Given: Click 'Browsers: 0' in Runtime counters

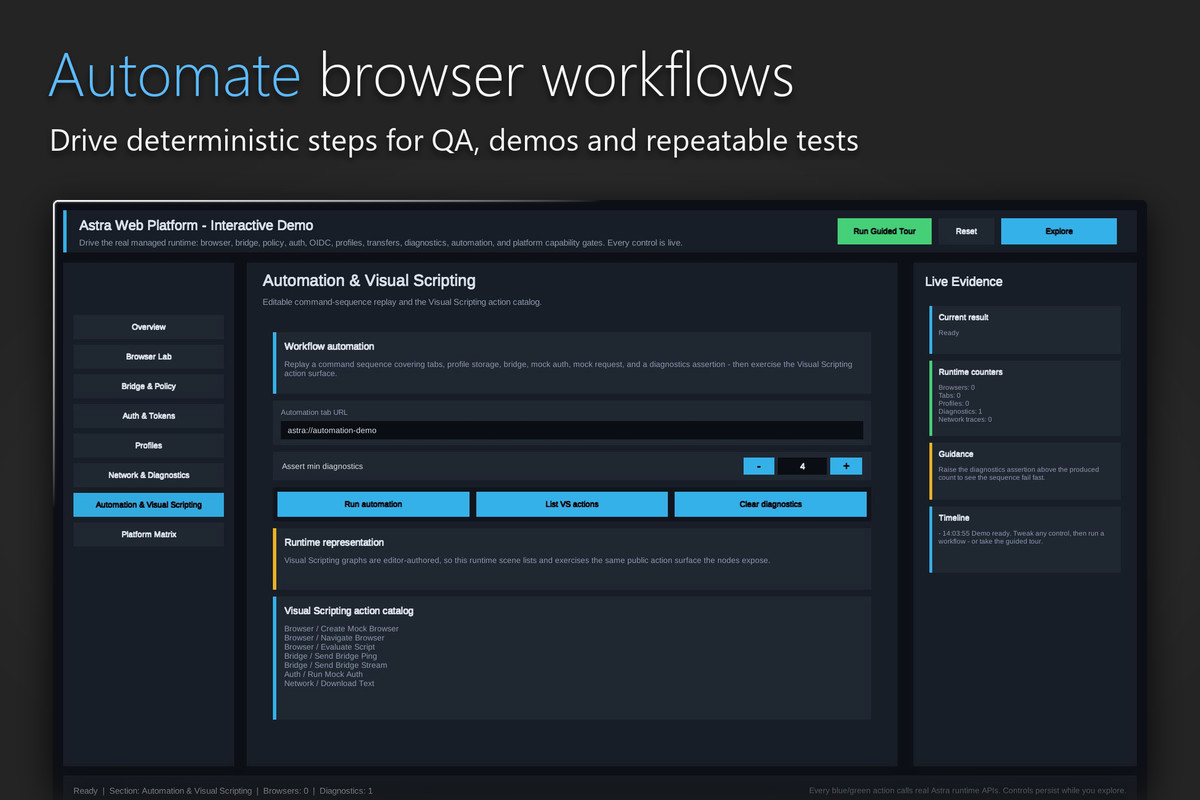Looking at the screenshot, I should click(957, 387).
